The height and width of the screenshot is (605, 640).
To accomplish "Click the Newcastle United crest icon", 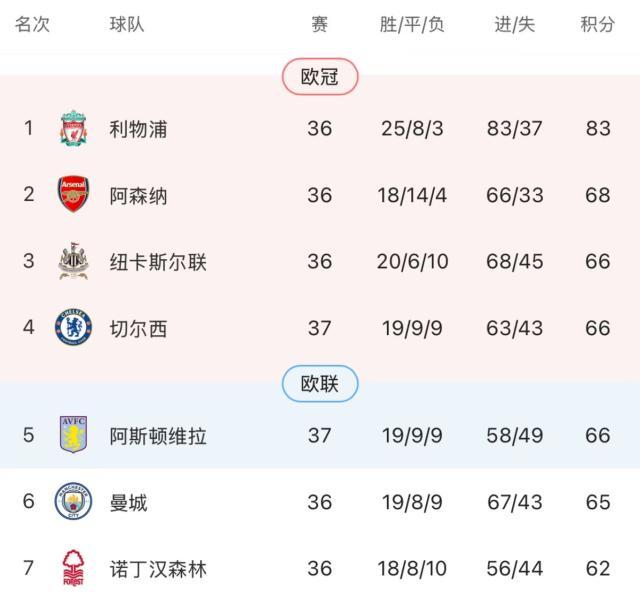I will click(x=73, y=262).
